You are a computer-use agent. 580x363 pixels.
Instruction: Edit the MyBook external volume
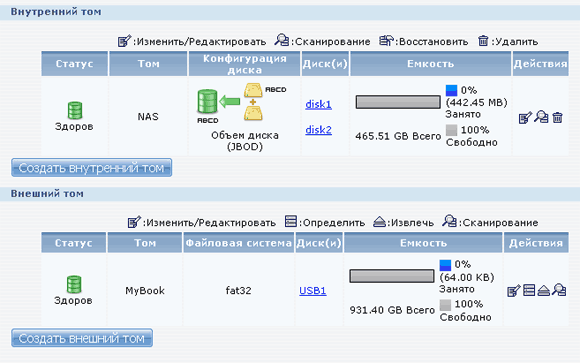pos(513,291)
